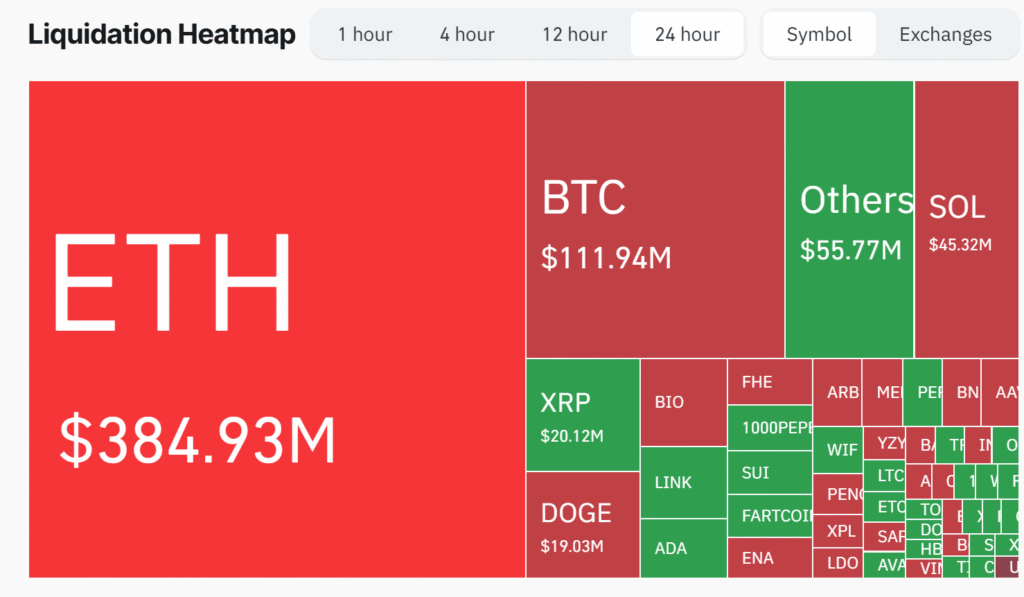This screenshot has height=597, width=1024.
Task: Open the LINK heatmap tile
Action: pyautogui.click(x=683, y=482)
